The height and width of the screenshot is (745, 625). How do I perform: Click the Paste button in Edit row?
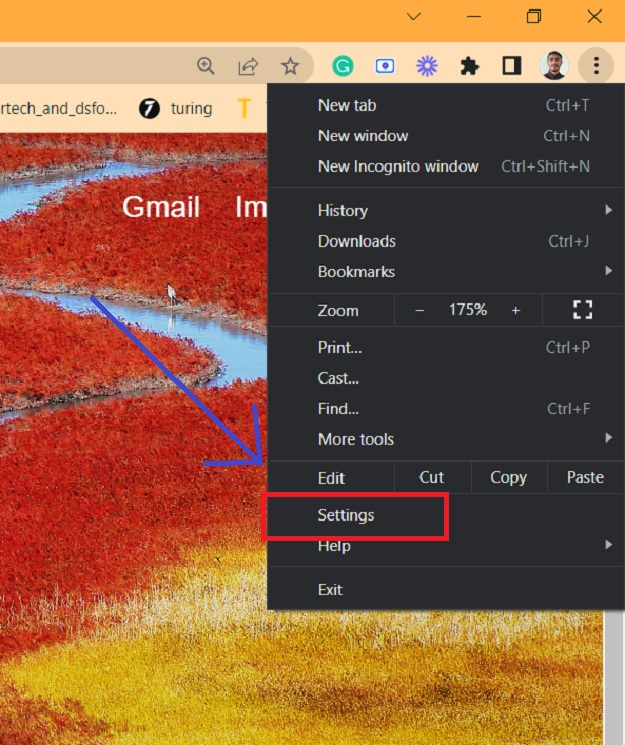(585, 477)
